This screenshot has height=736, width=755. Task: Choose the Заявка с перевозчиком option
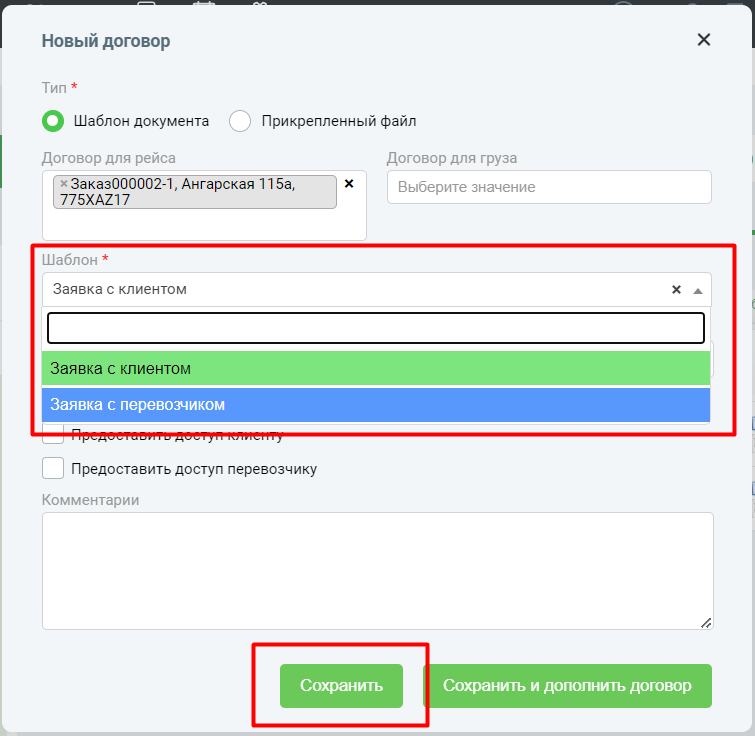376,404
